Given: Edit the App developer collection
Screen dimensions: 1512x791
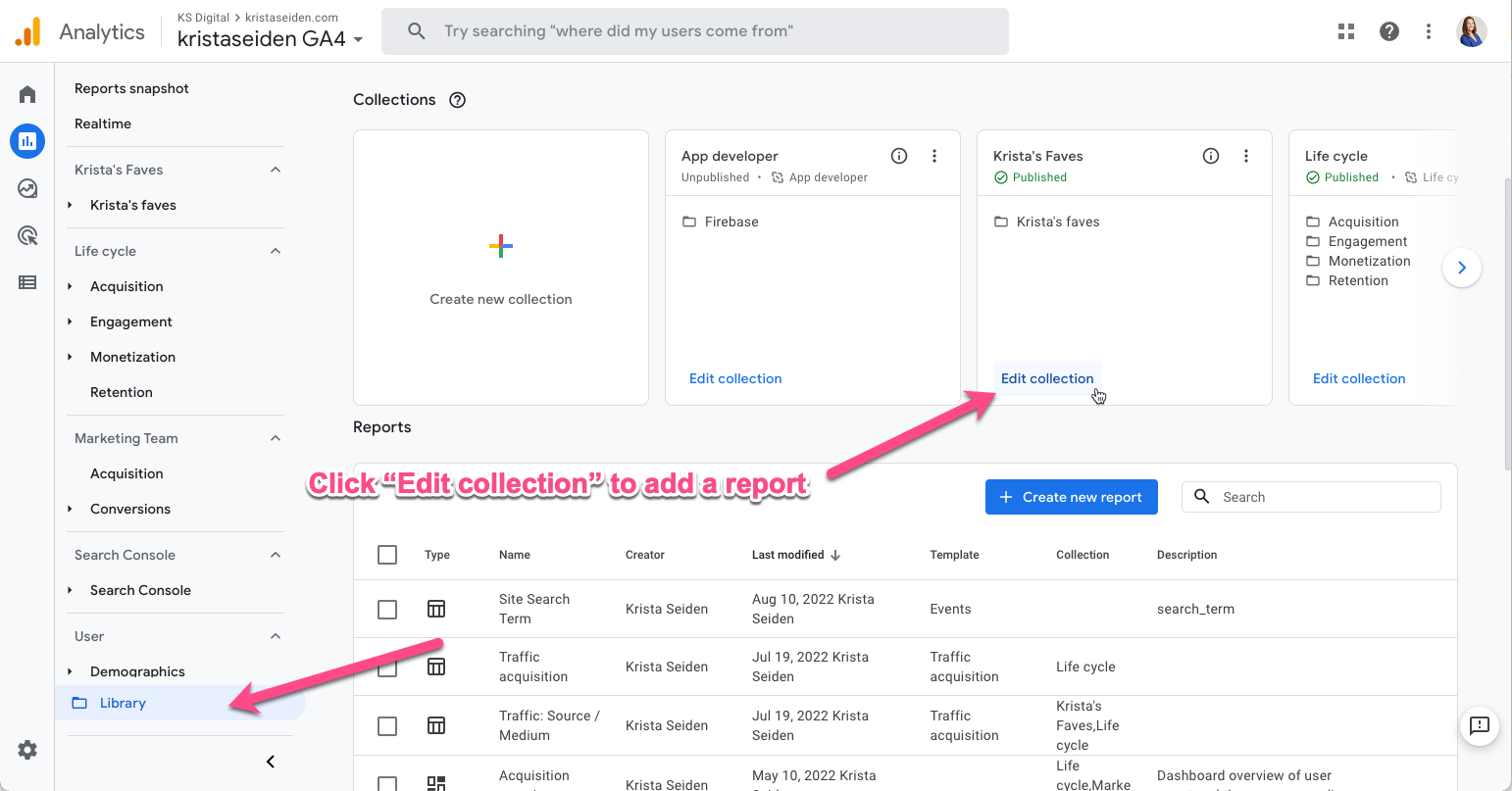Looking at the screenshot, I should click(735, 378).
